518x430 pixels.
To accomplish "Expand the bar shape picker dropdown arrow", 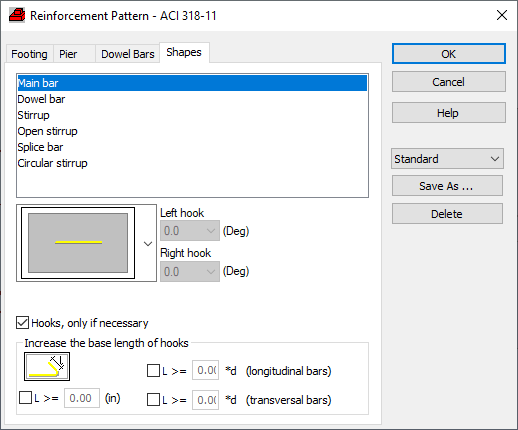I will click(x=148, y=244).
